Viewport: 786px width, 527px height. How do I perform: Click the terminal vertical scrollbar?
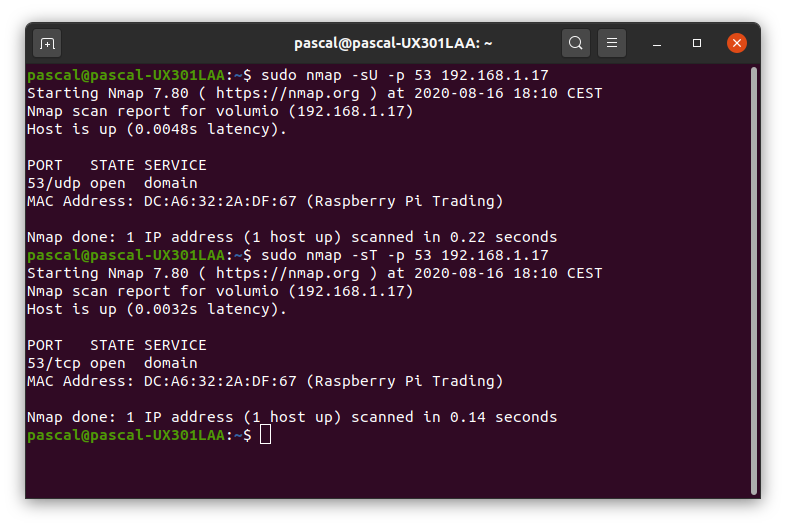pyautogui.click(x=753, y=281)
